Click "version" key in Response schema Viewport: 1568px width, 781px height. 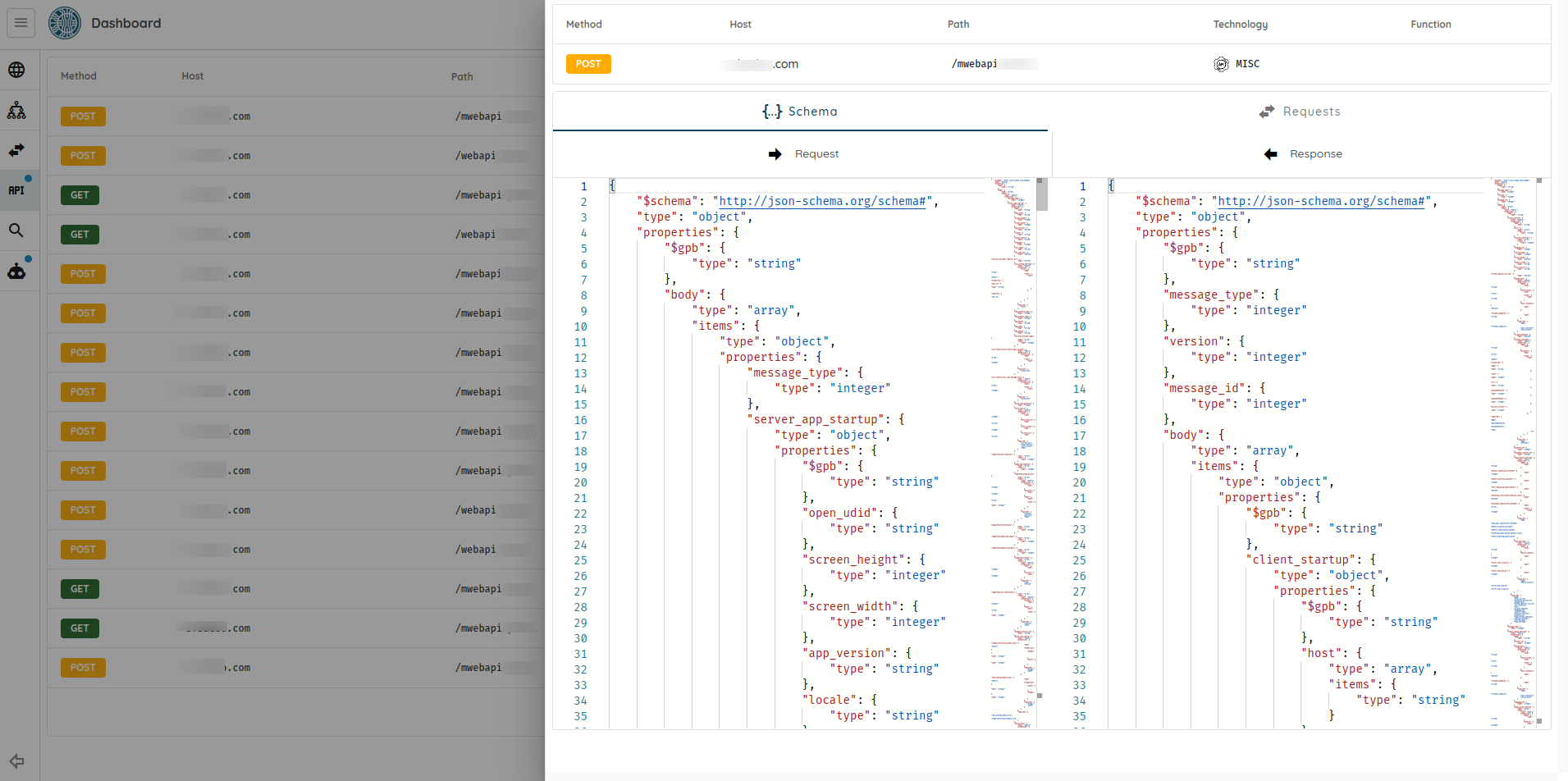(1194, 341)
